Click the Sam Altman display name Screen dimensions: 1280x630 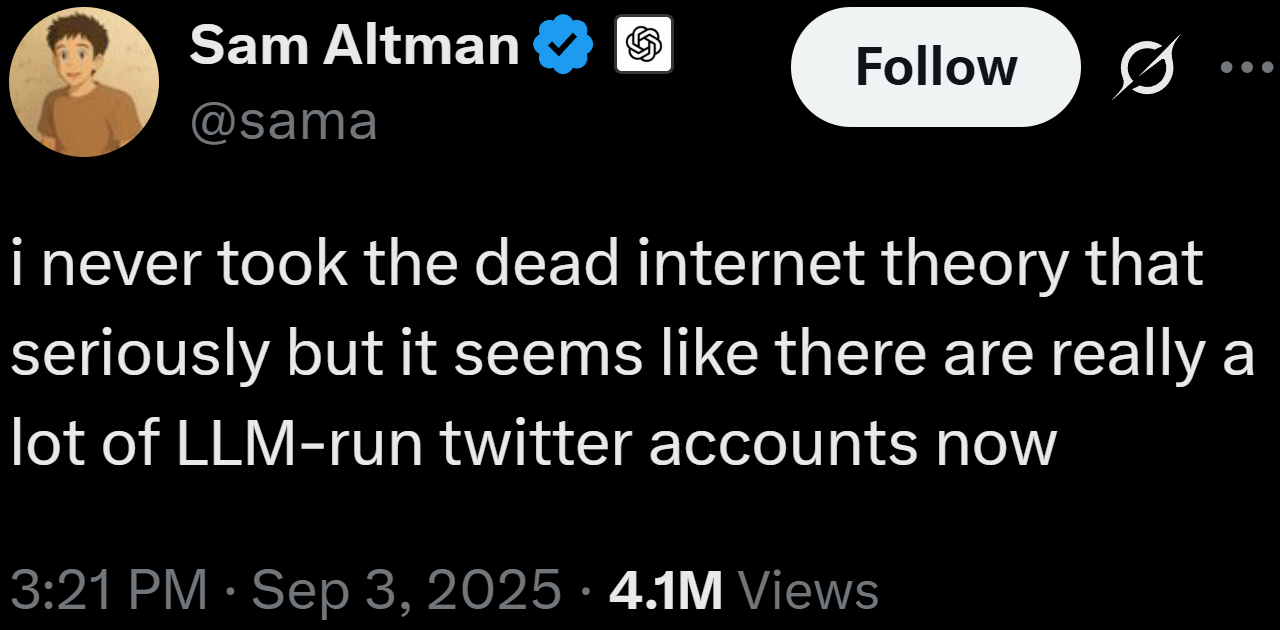click(x=354, y=46)
